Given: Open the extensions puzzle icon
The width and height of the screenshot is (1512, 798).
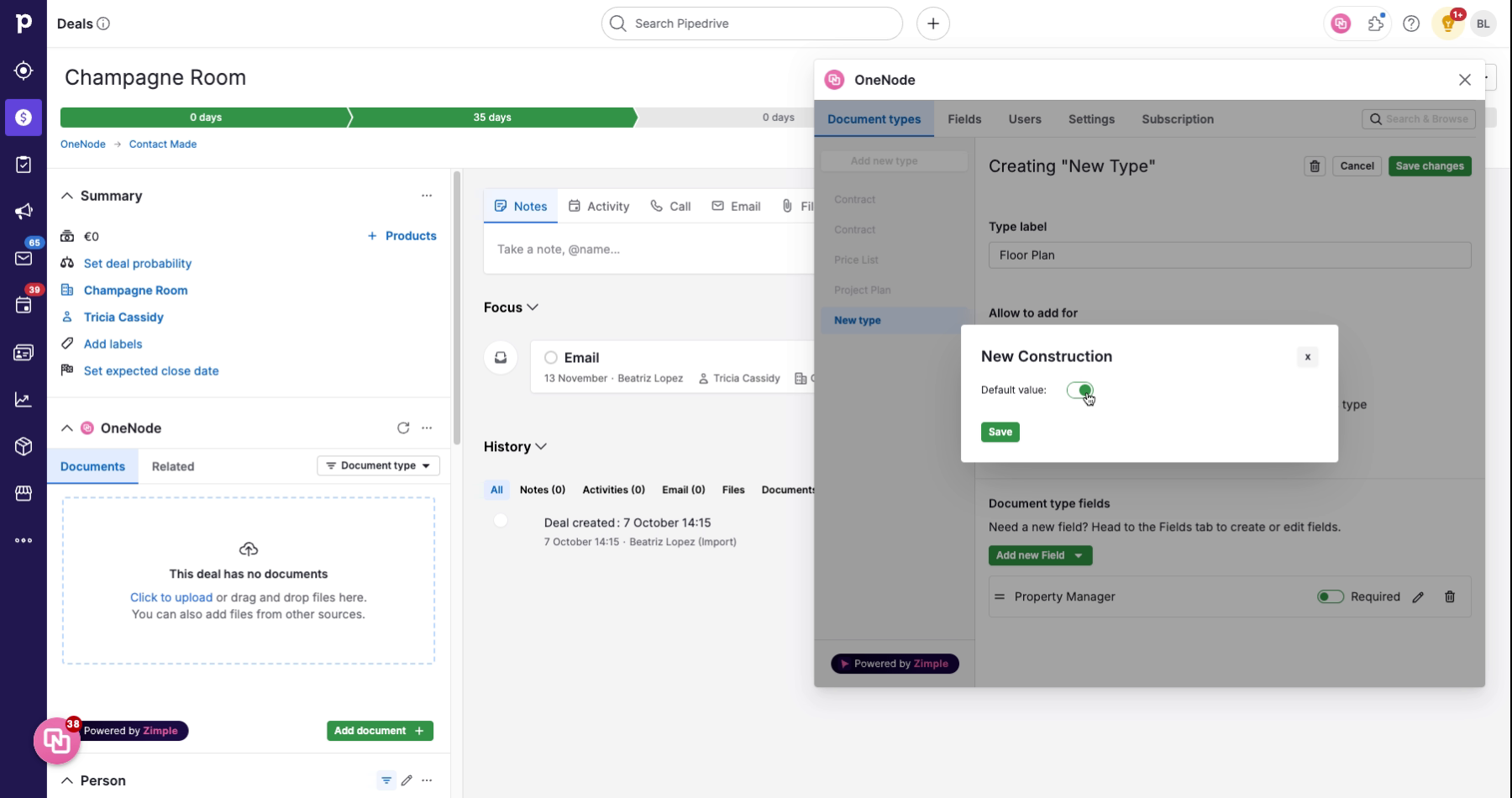Looking at the screenshot, I should pos(1376,24).
